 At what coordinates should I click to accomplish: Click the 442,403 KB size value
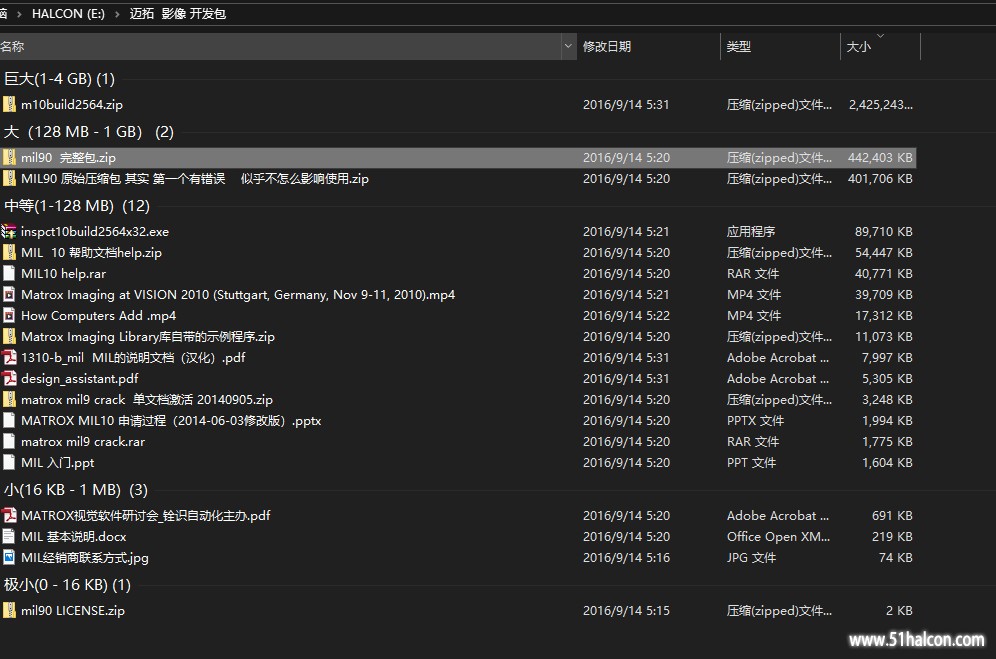point(880,158)
